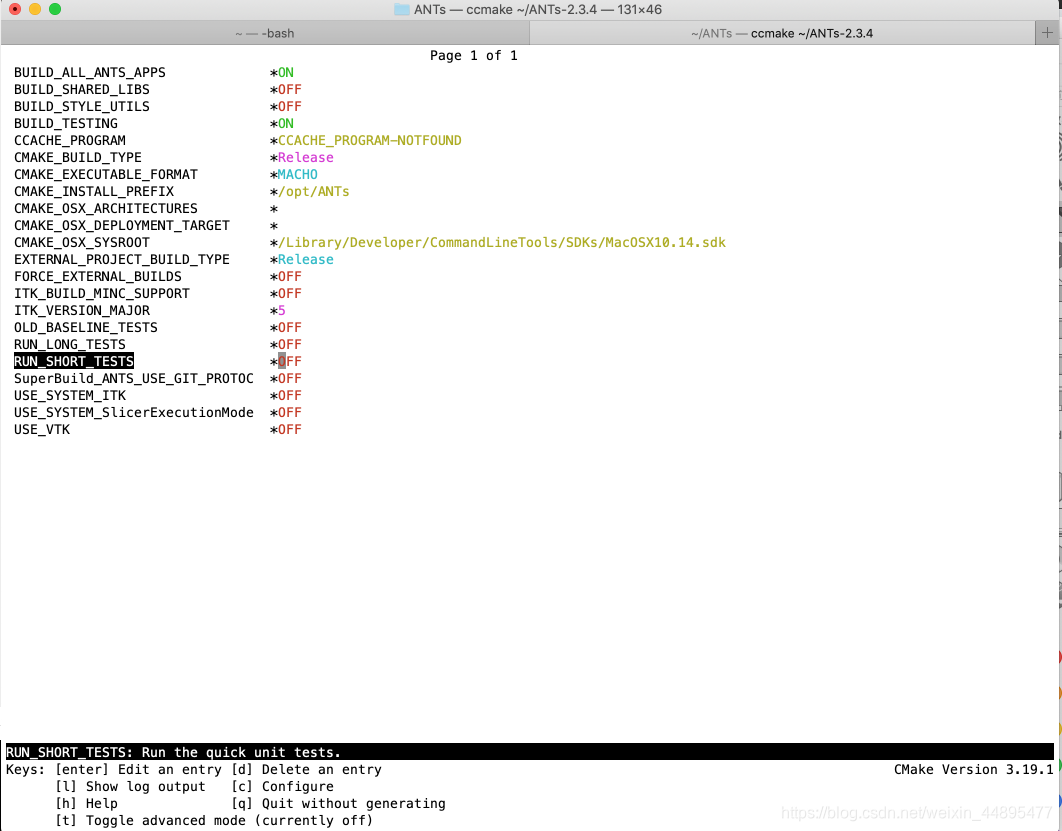The width and height of the screenshot is (1062, 831).
Task: Click the [t] Toggle advanced mode hint
Action: point(214,820)
